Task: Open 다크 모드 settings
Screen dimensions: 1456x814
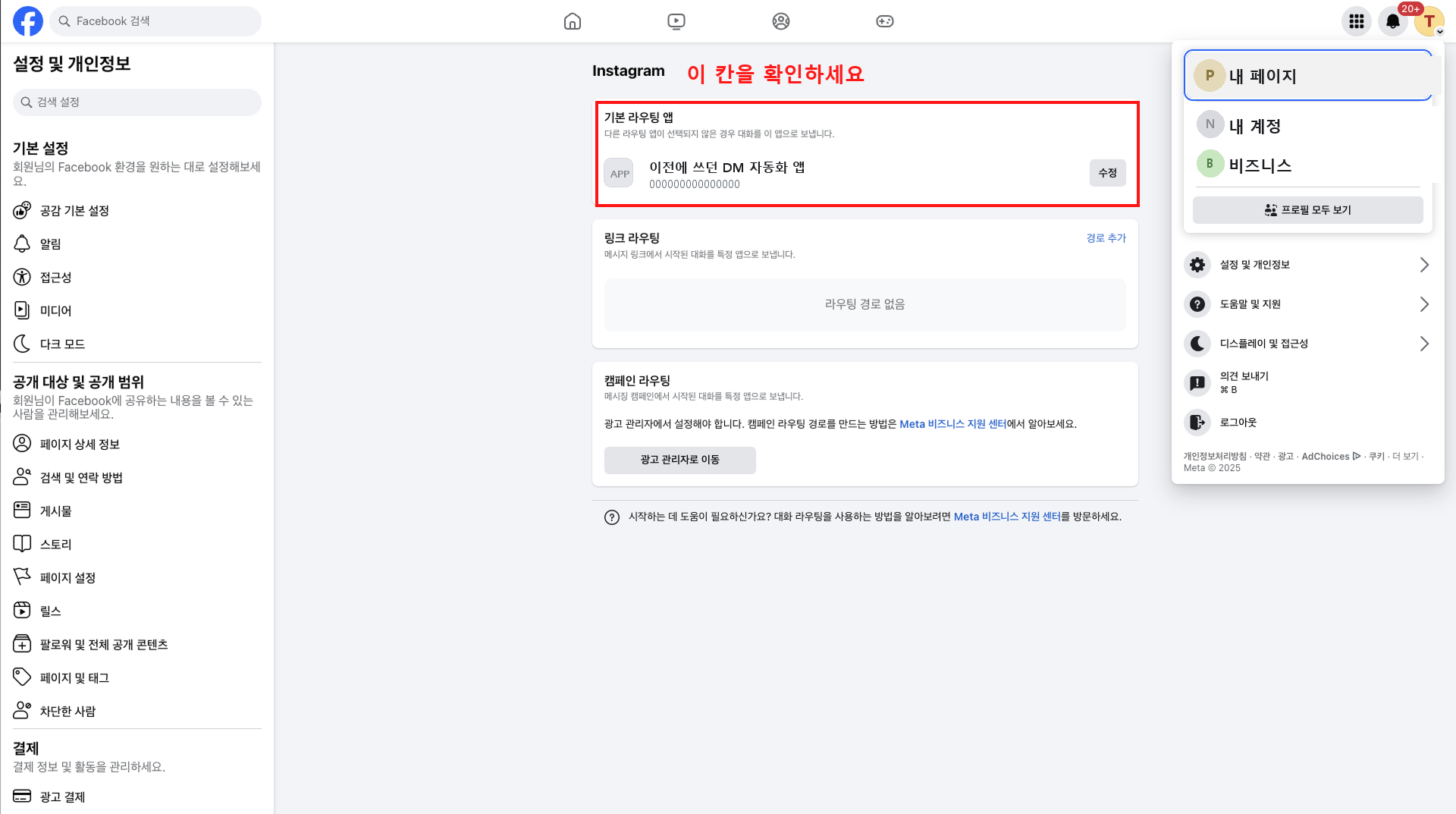Action: click(x=137, y=344)
